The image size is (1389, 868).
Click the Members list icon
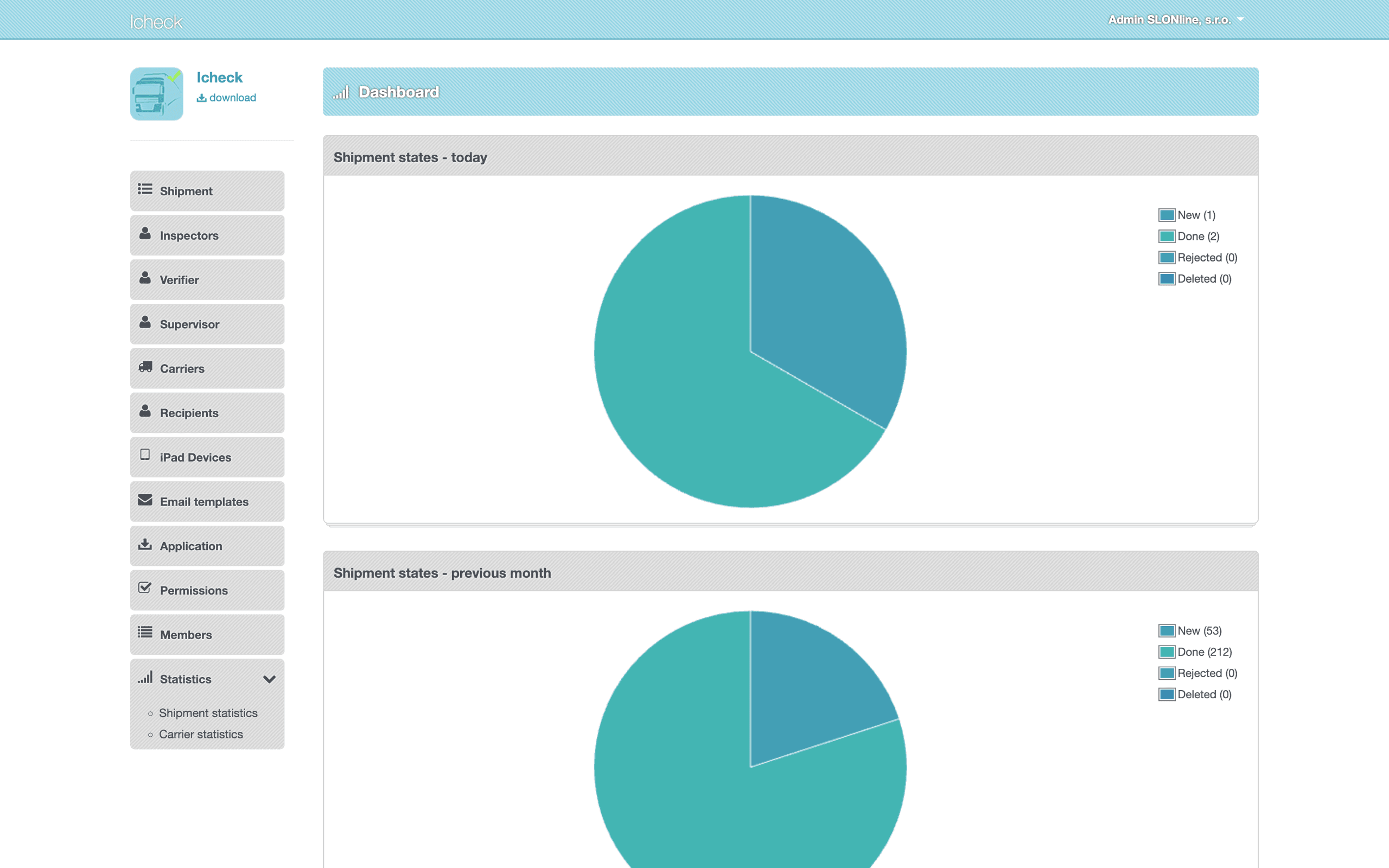click(145, 633)
